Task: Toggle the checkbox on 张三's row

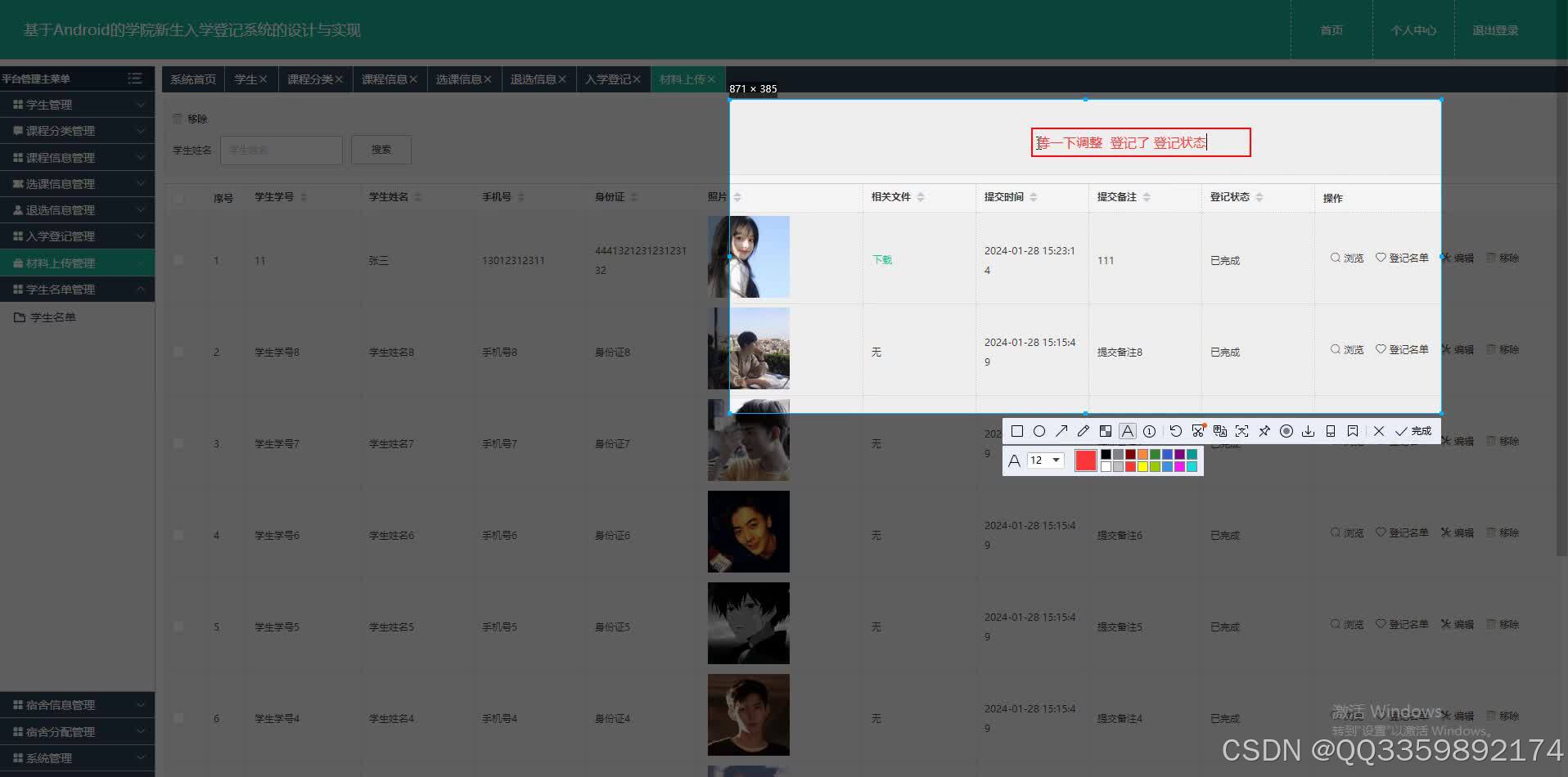Action: click(x=179, y=260)
